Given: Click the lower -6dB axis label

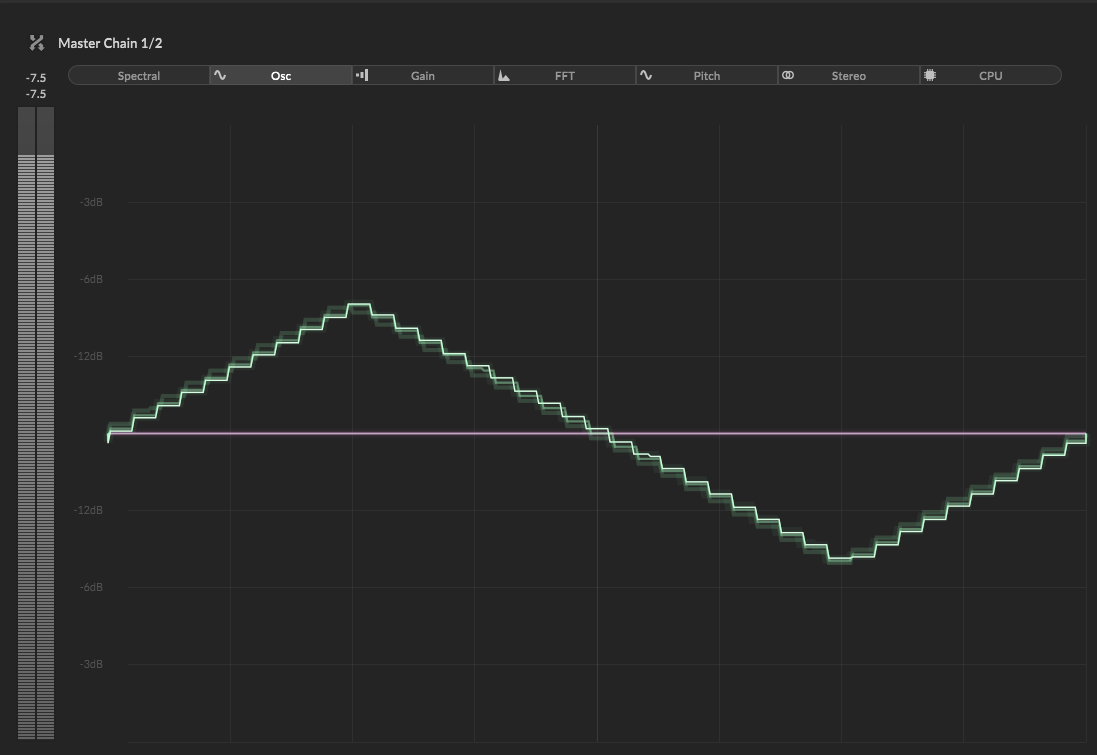Looking at the screenshot, I should click(91, 588).
